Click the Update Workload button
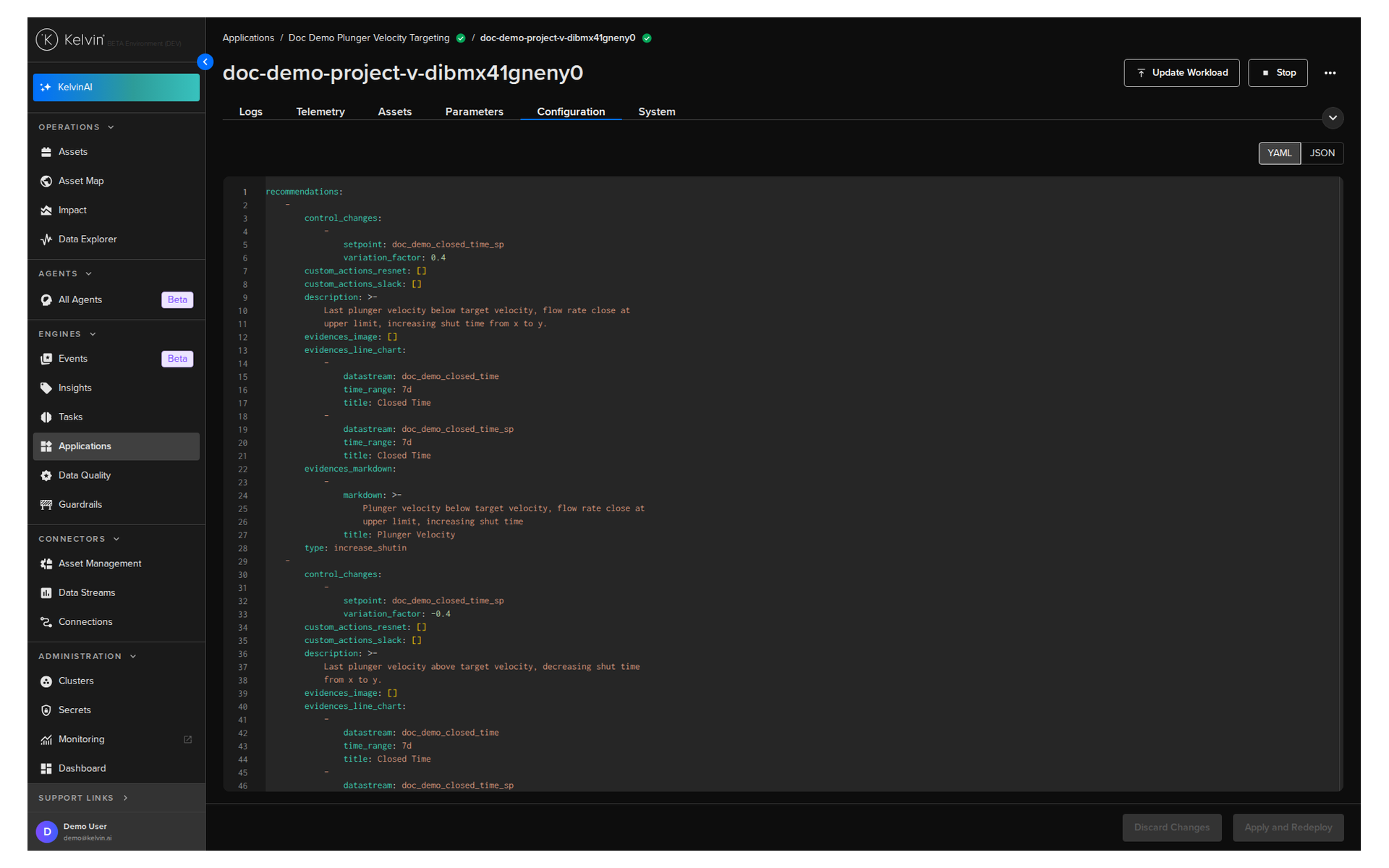The height and width of the screenshot is (868, 1389). [1181, 73]
